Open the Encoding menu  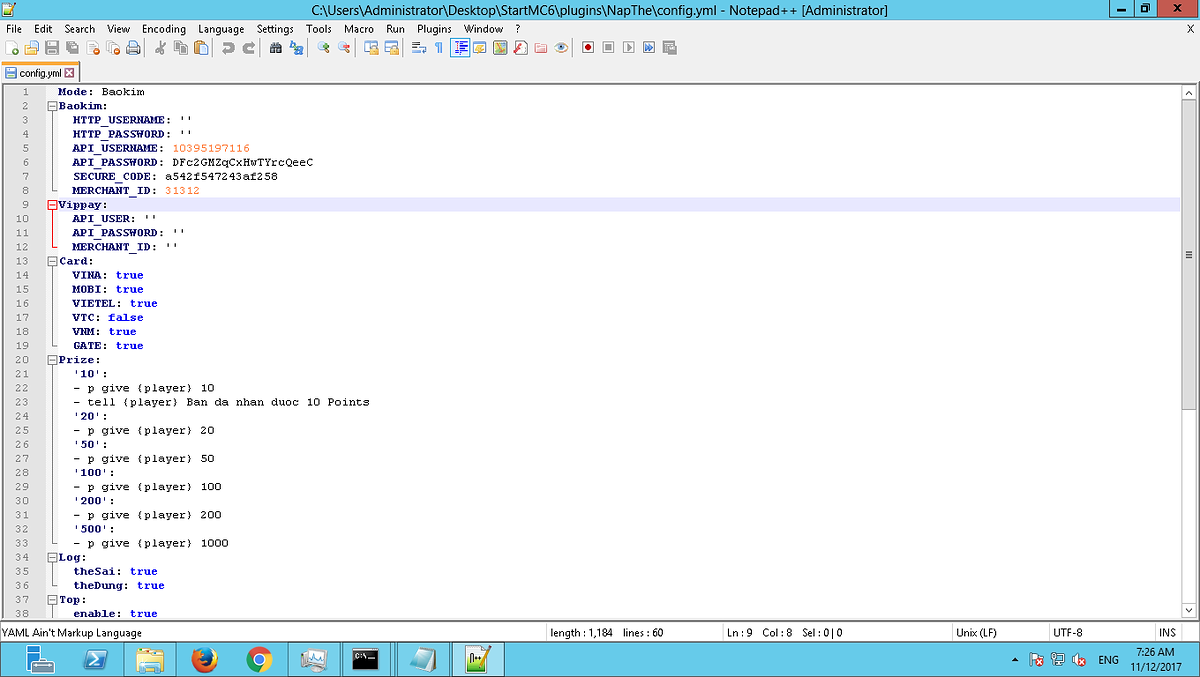pos(164,29)
